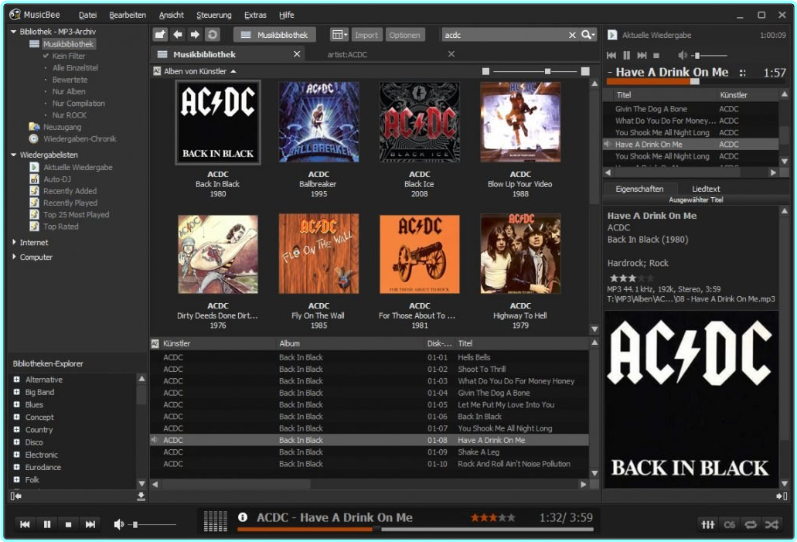Pause playback in the bottom player bar
The width and height of the screenshot is (797, 542).
[46, 524]
